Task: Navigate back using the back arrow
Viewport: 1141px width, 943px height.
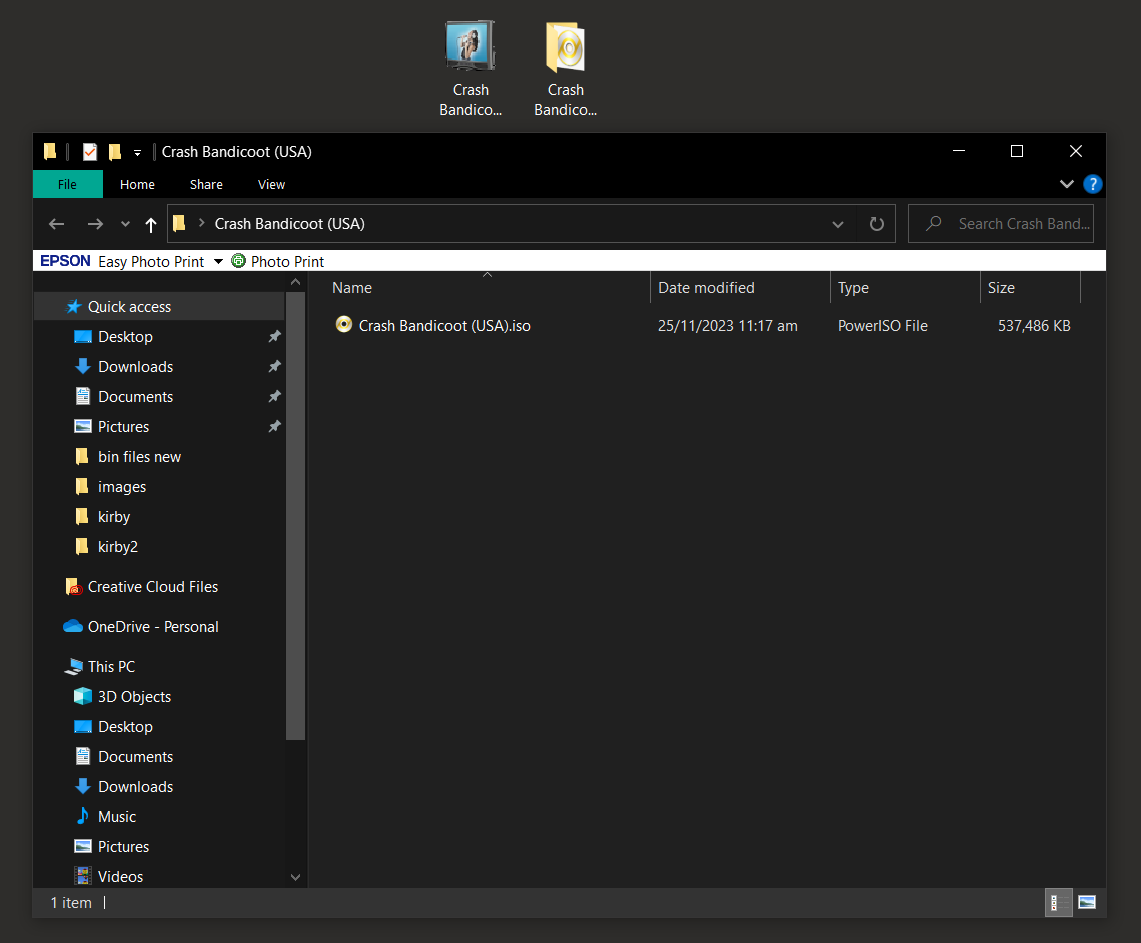Action: (x=56, y=223)
